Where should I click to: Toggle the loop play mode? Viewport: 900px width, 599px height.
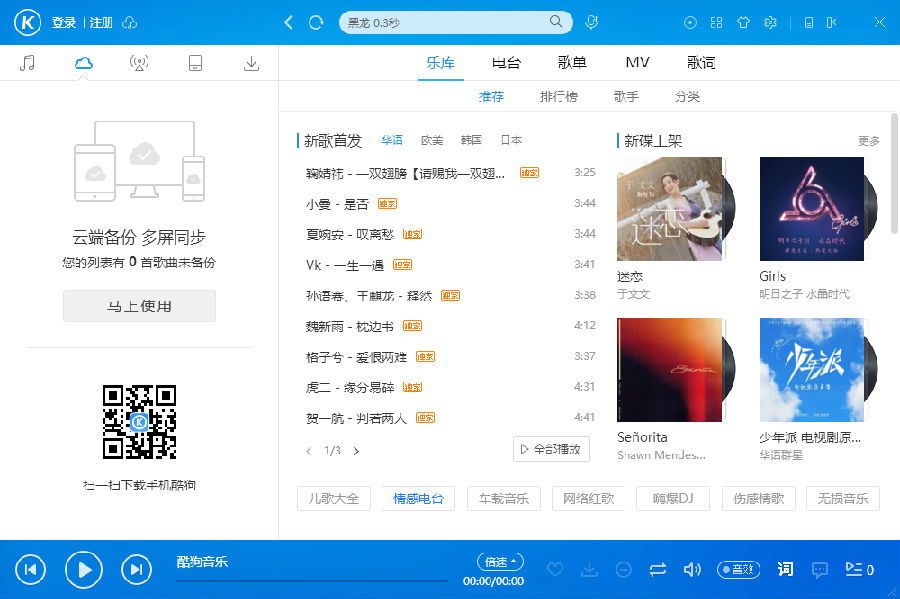click(658, 569)
